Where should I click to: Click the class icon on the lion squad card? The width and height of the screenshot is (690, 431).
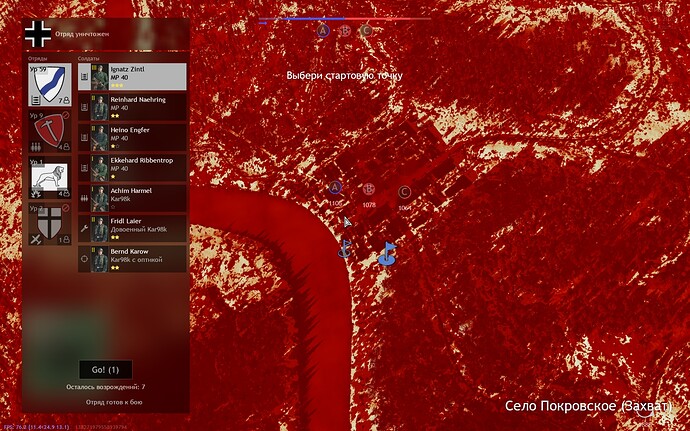tap(36, 193)
